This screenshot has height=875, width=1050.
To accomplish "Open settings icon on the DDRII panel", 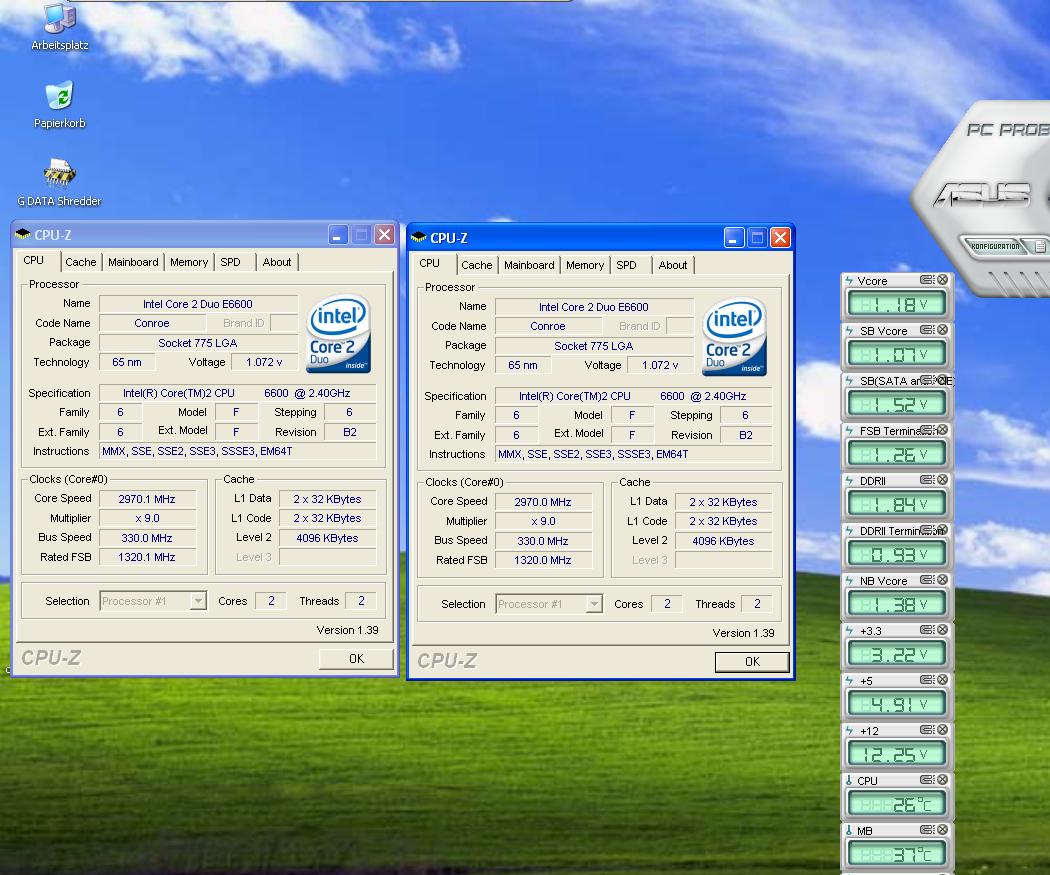I will pos(927,480).
